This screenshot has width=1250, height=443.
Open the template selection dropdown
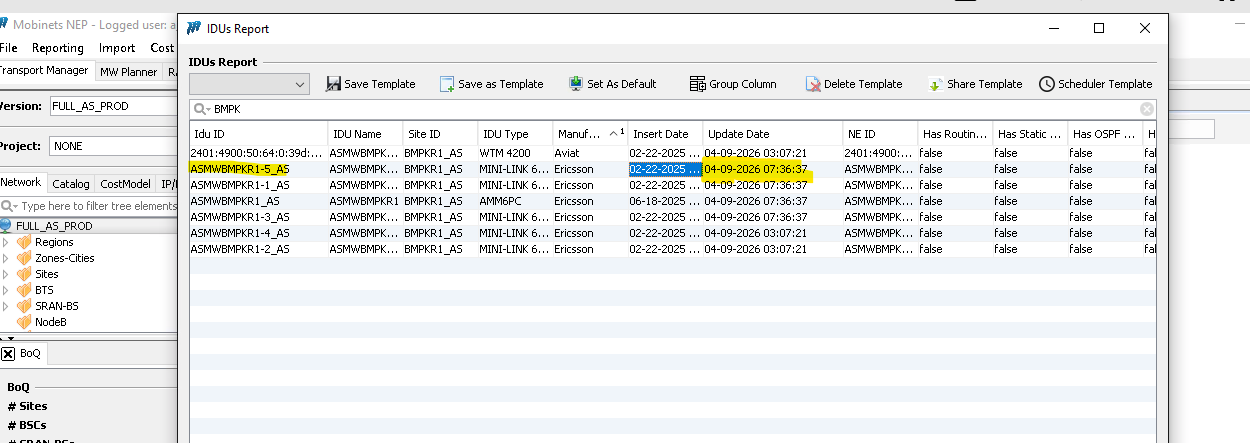[x=301, y=85]
